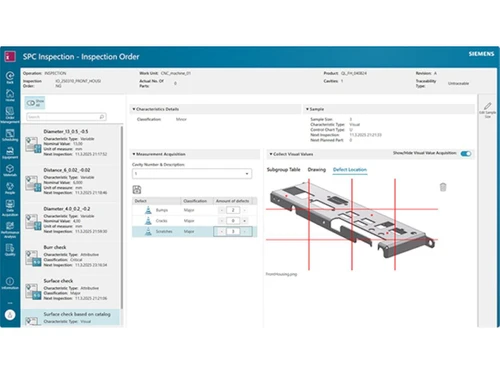The width and height of the screenshot is (500, 375).
Task: Go back using the Back sidebar icon
Action: point(10,77)
